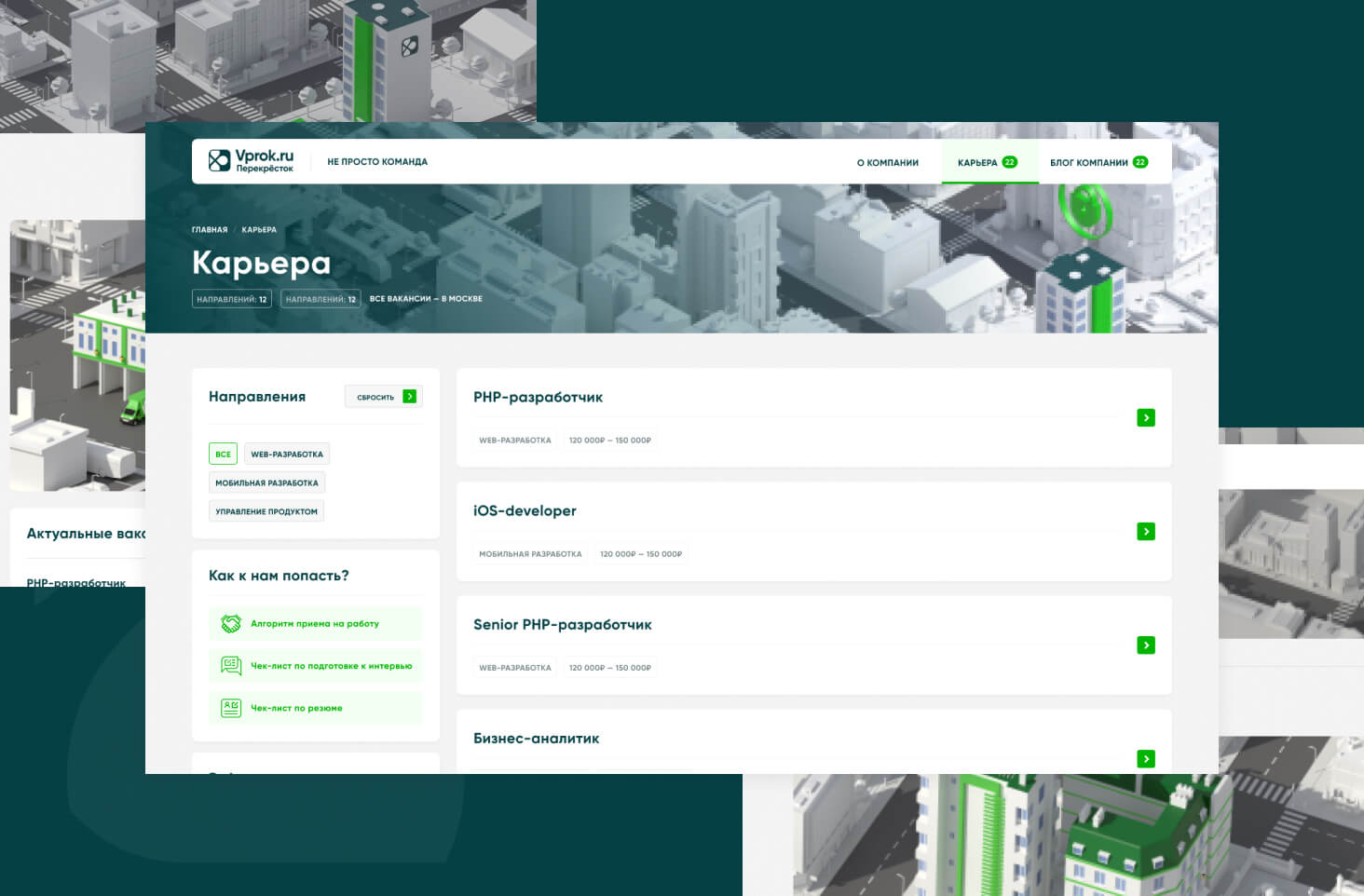Screen dimensions: 1364x896
Task: Open iOS-developer vacancy via green arrow
Action: (1146, 532)
